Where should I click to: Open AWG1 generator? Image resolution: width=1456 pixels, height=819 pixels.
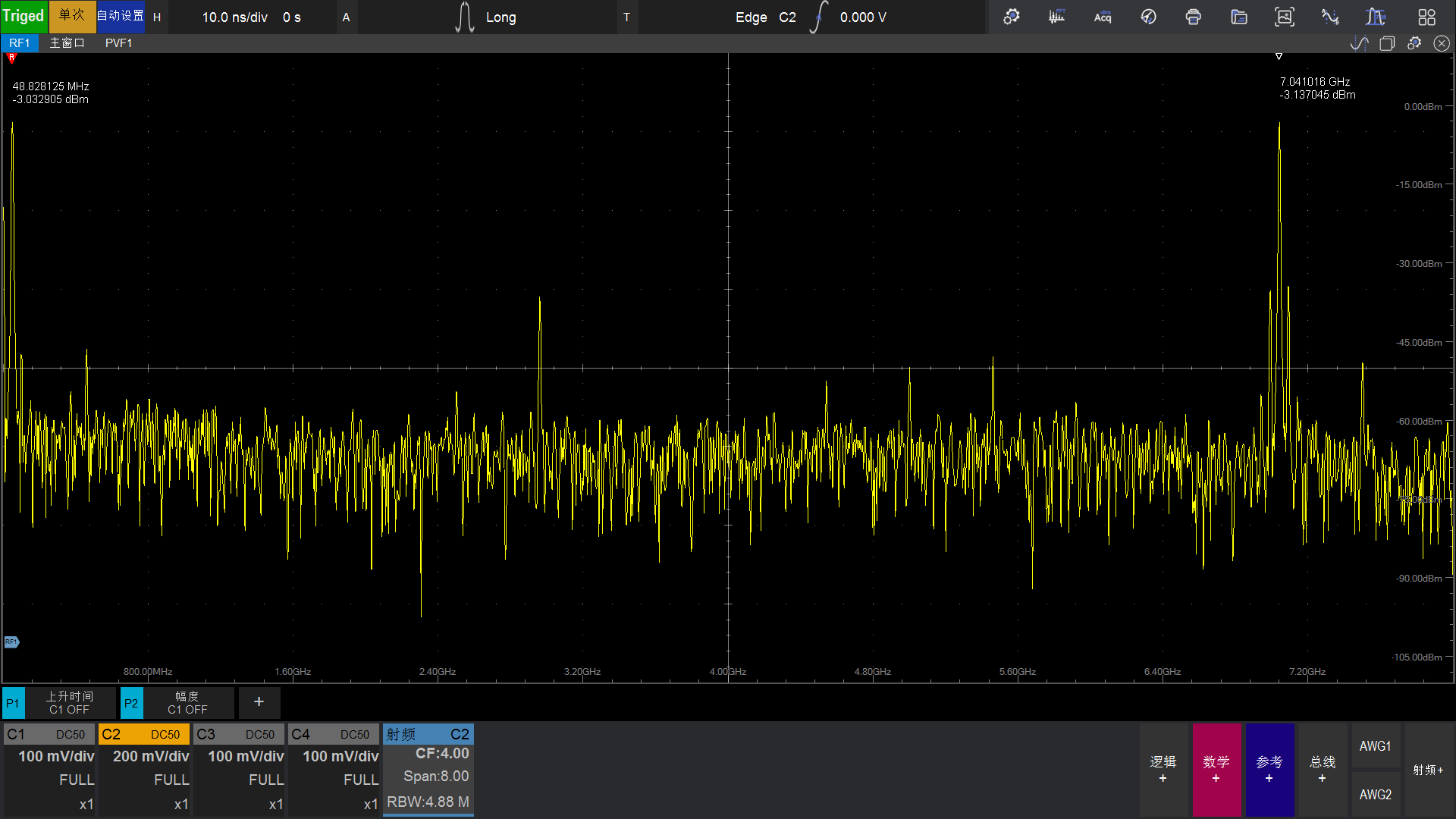pos(1376,746)
